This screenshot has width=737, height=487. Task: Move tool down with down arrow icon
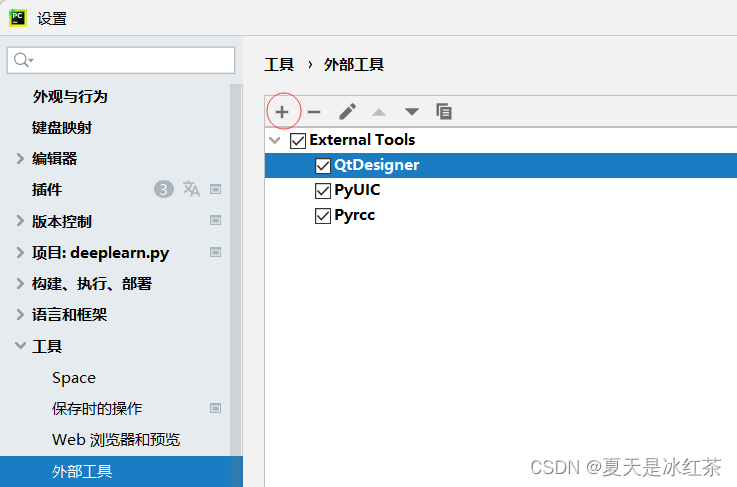412,112
